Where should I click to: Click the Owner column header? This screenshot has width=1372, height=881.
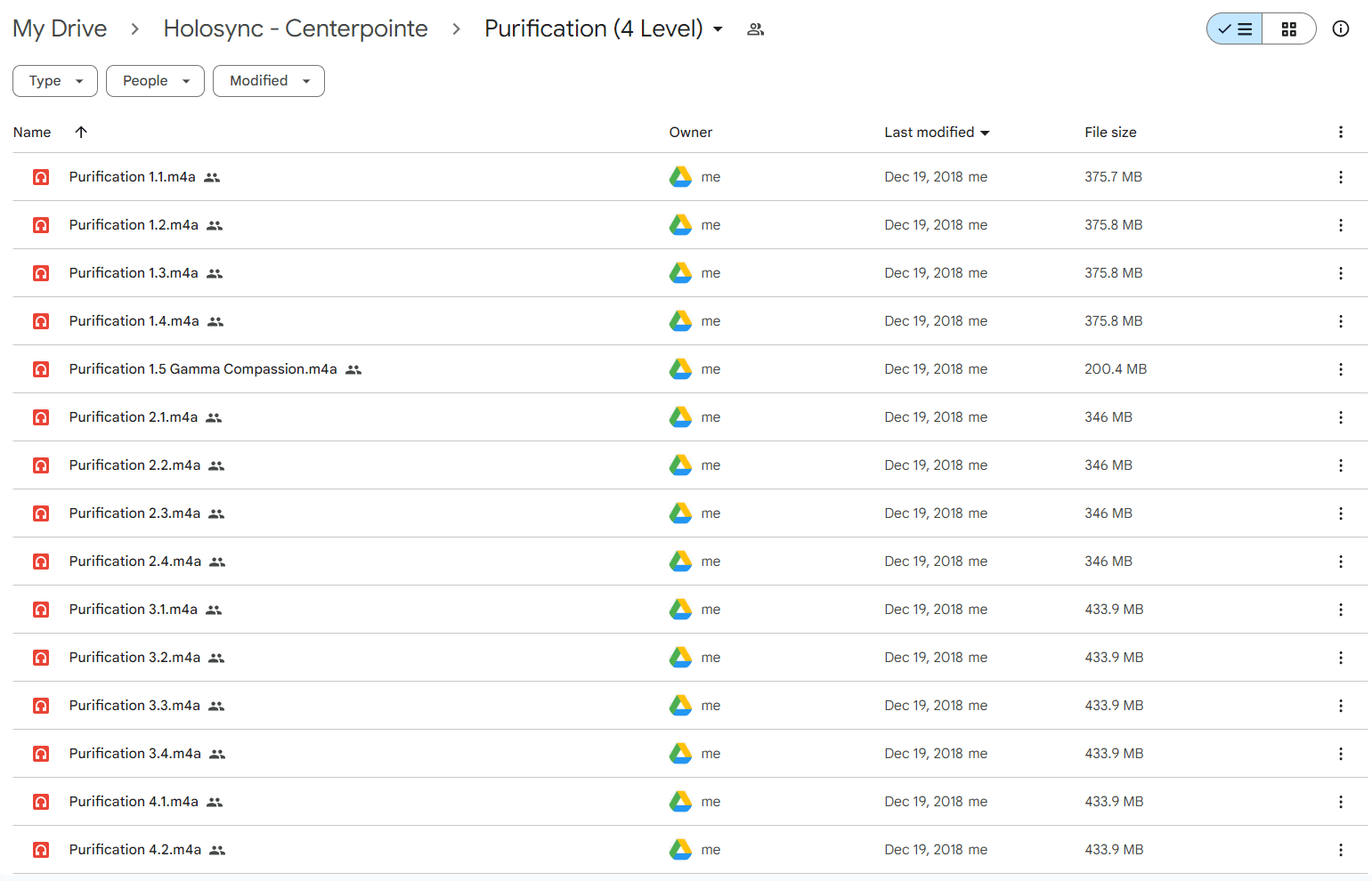691,132
